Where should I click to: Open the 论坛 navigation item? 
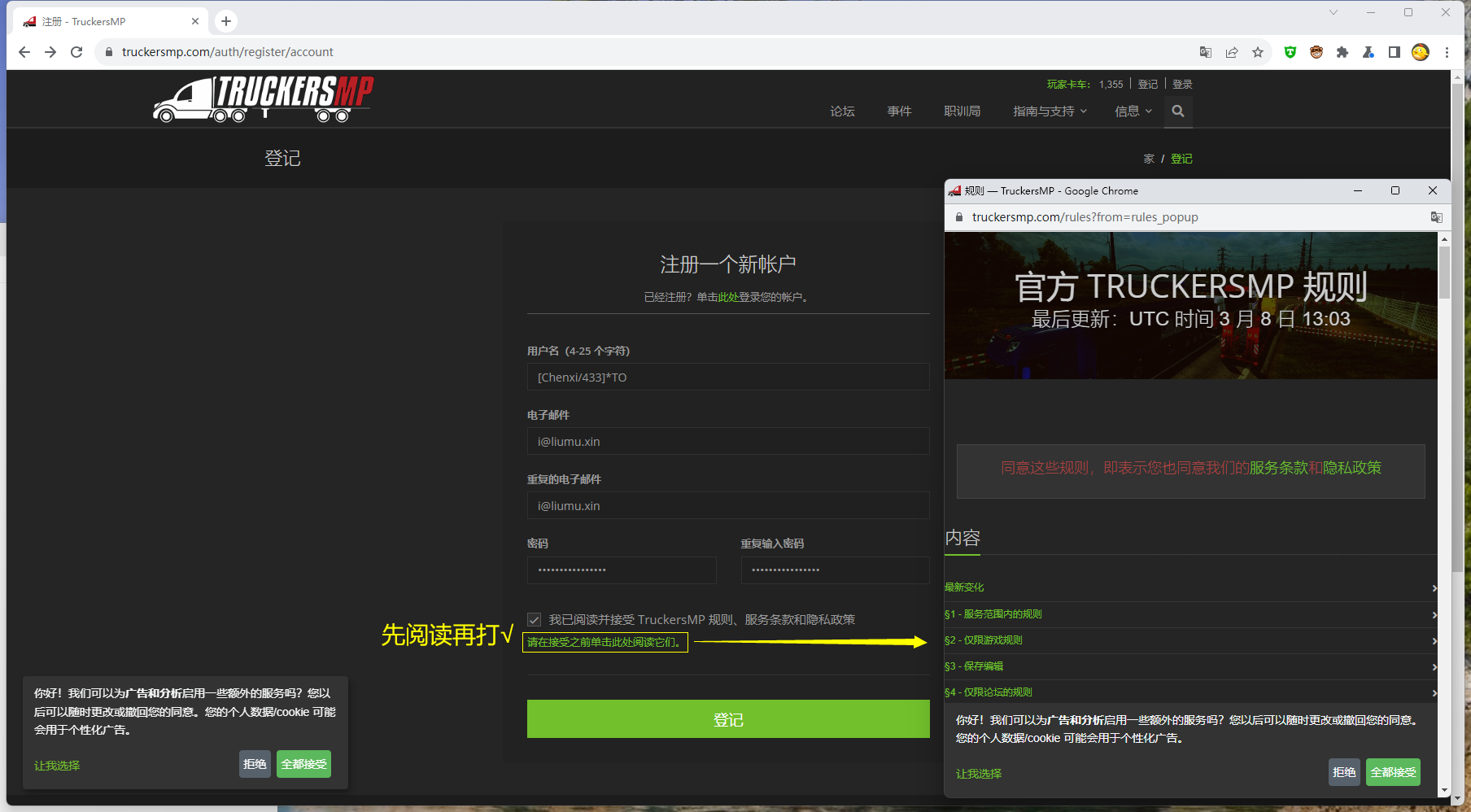842,111
